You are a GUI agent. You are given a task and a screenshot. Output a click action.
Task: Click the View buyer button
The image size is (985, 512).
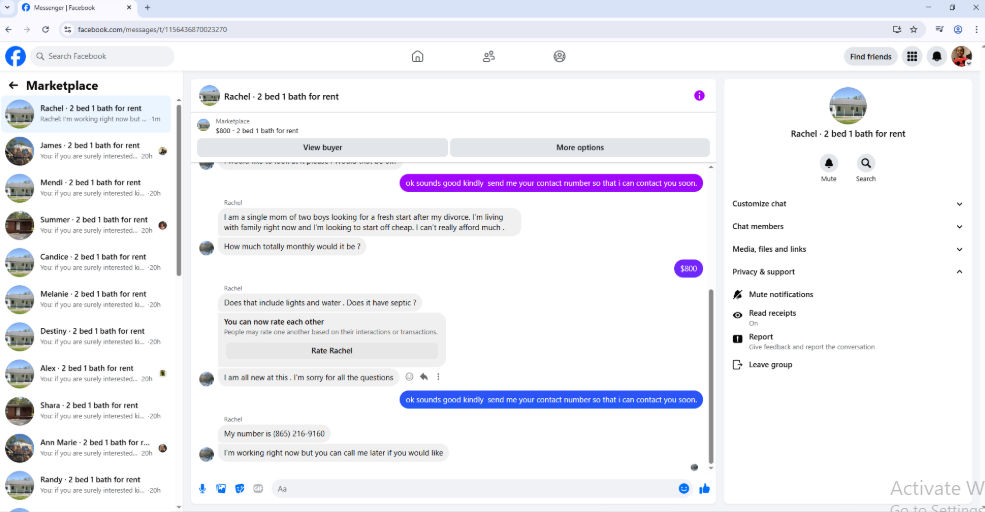click(322, 148)
